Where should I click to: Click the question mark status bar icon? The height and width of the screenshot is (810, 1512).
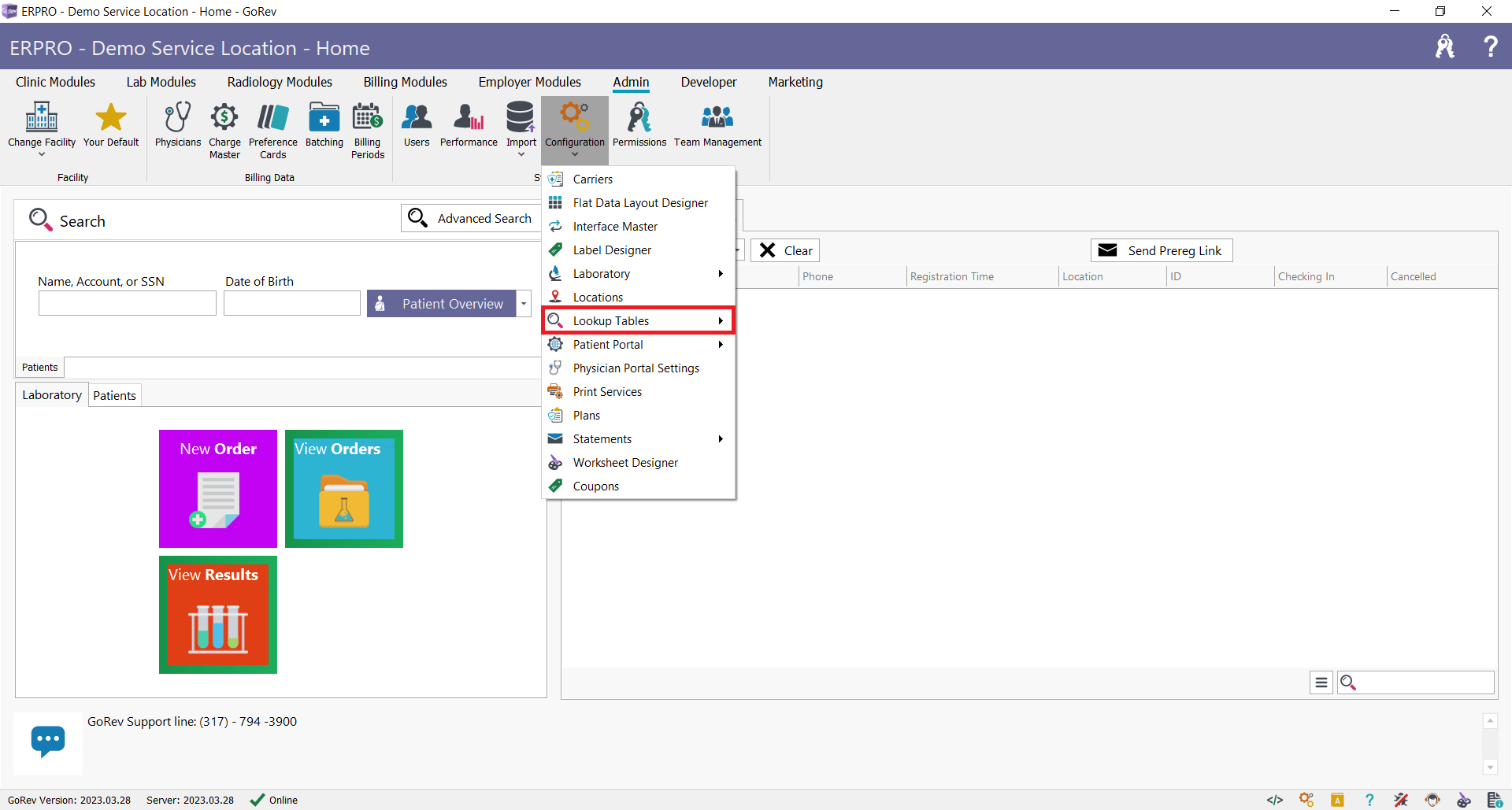pos(1369,800)
